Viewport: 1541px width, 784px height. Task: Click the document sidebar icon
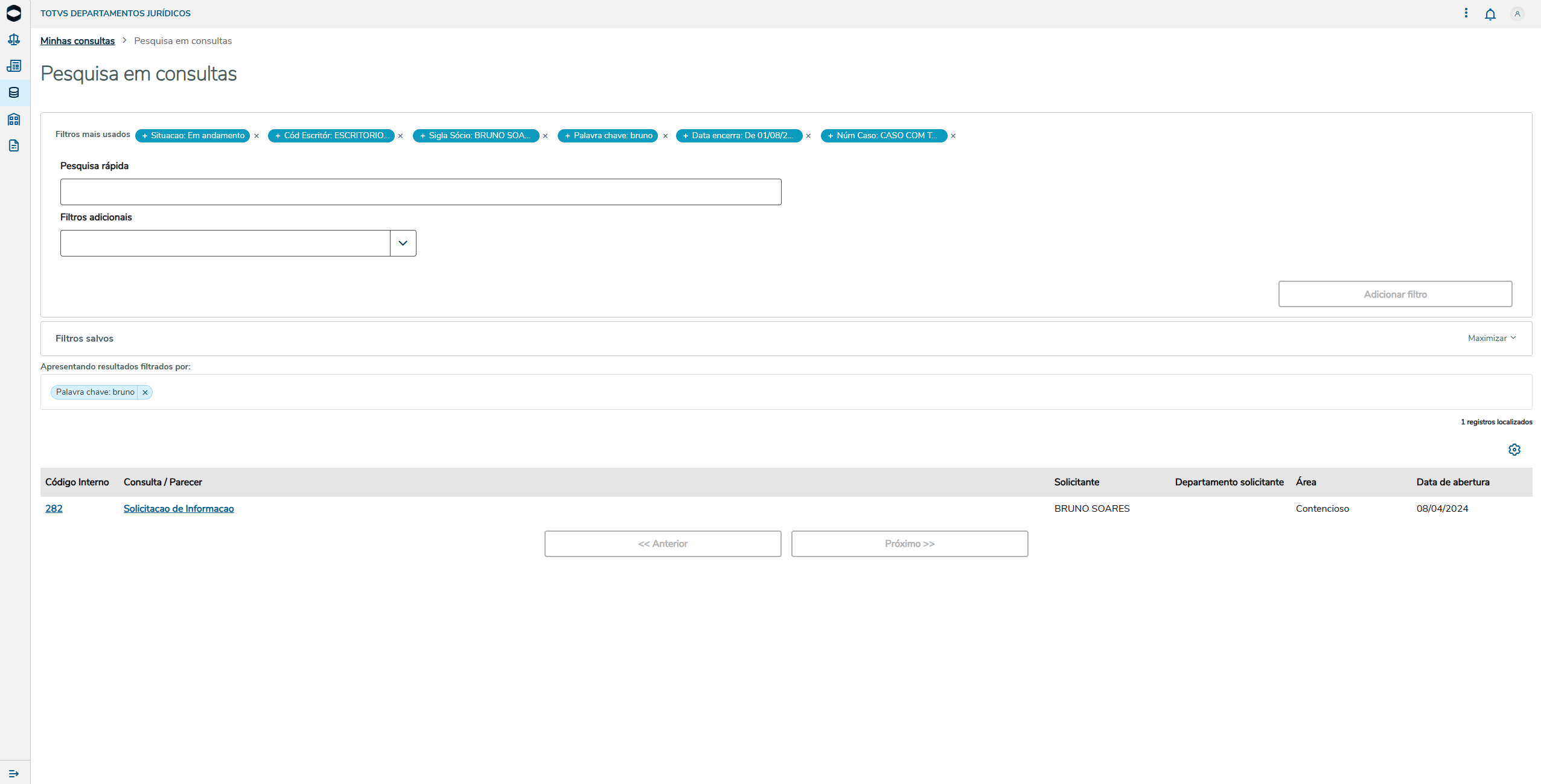click(x=14, y=145)
